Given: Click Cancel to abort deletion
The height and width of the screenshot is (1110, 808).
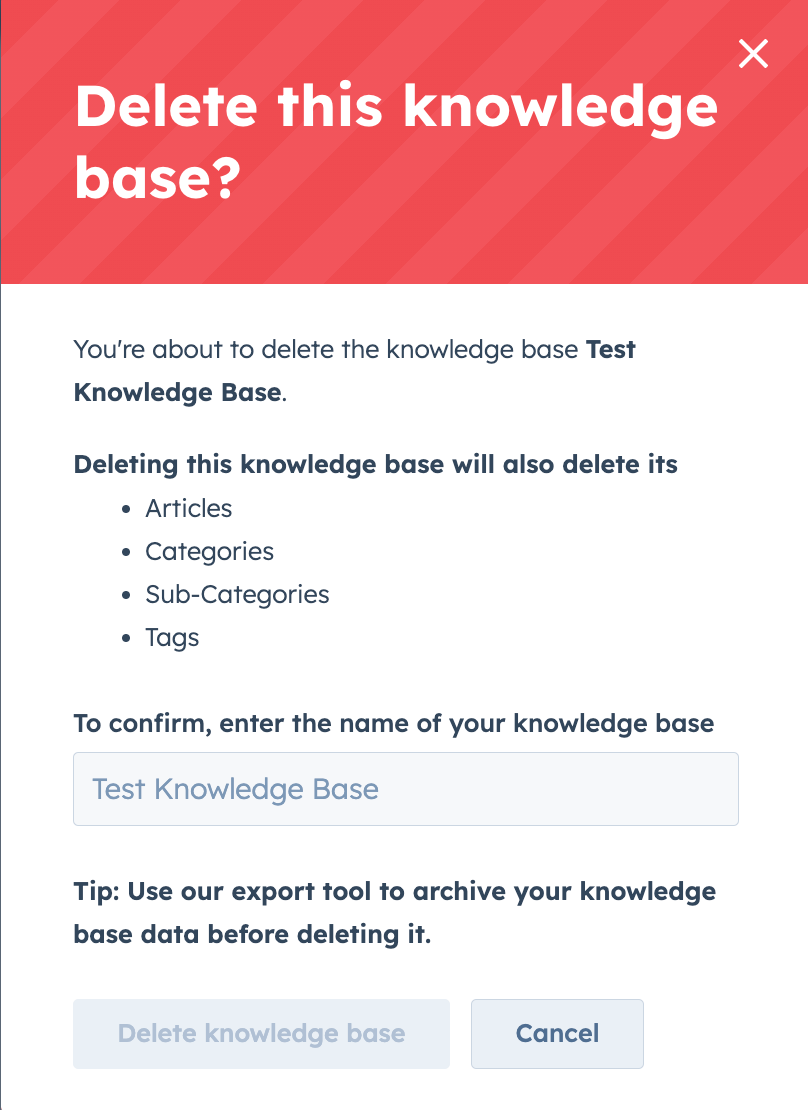Looking at the screenshot, I should click(x=557, y=1033).
